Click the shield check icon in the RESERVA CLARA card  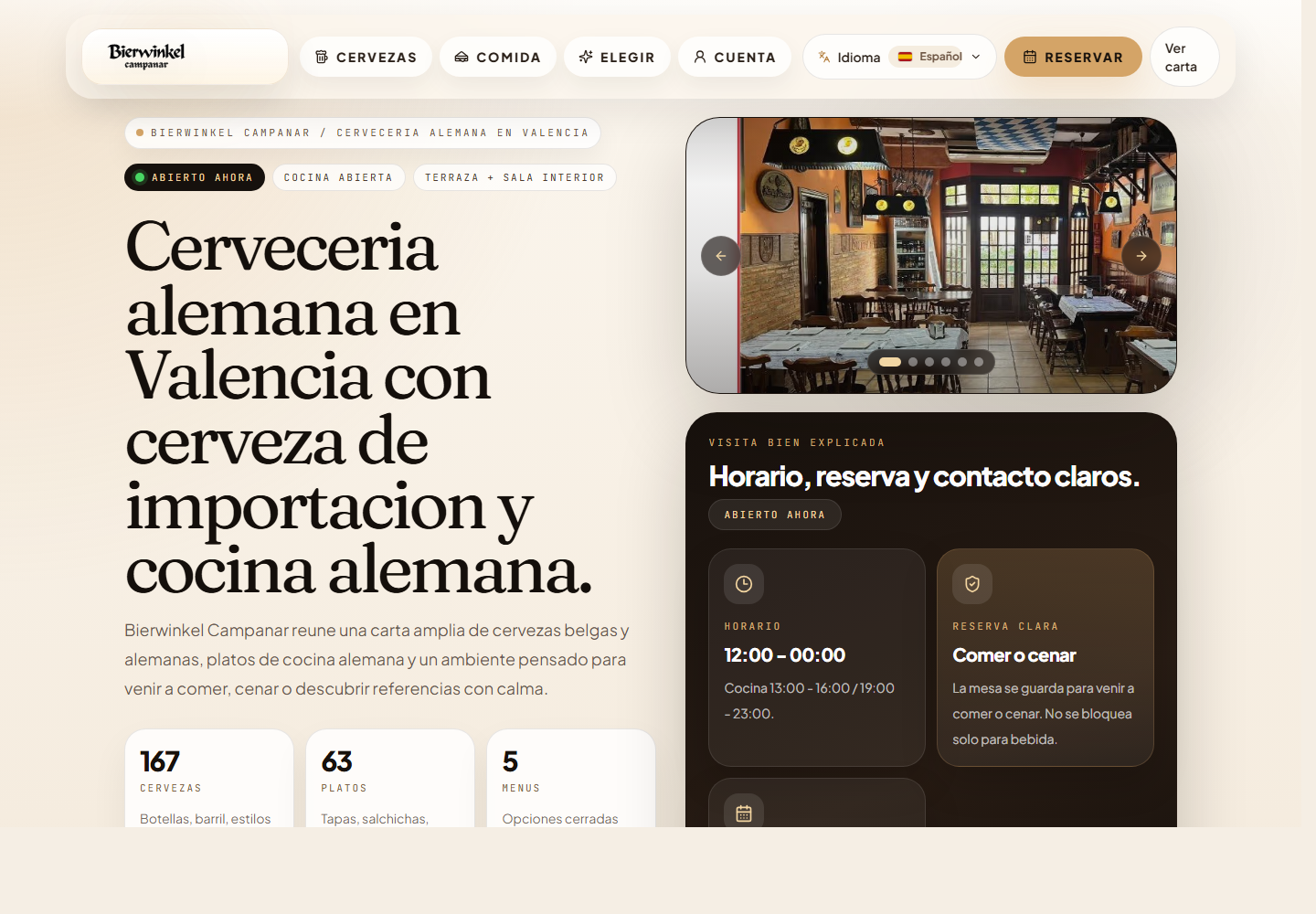[972, 584]
